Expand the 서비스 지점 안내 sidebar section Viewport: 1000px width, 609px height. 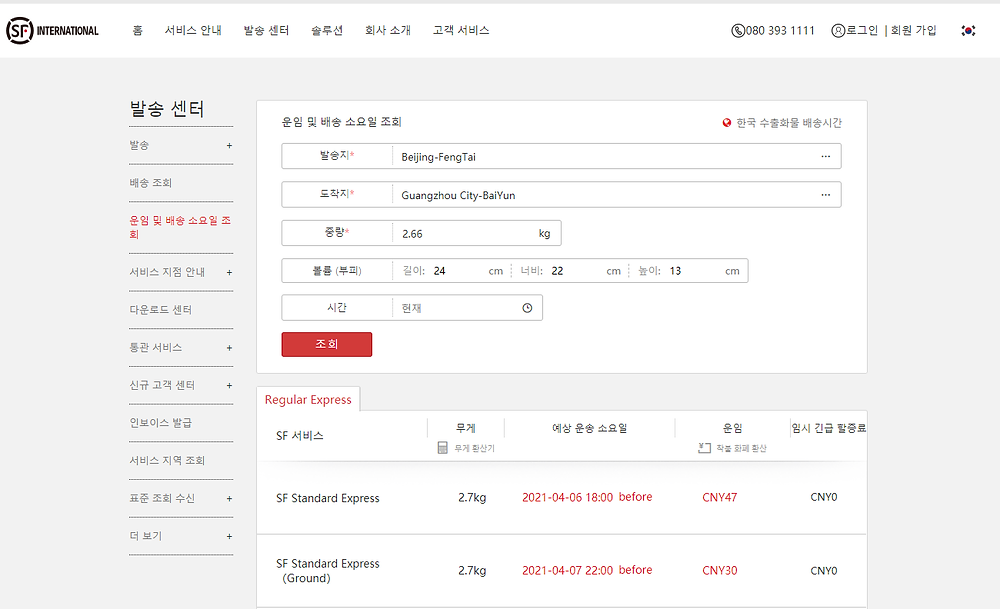pyautogui.click(x=229, y=273)
